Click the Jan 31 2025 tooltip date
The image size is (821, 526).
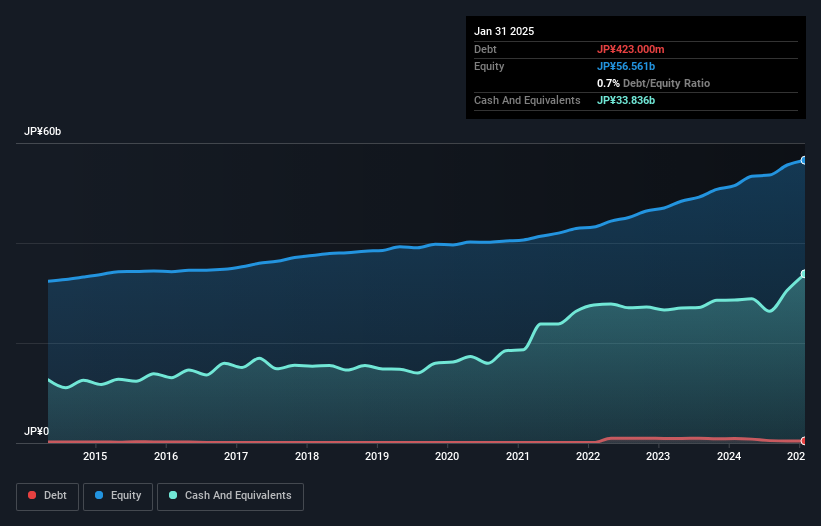(504, 31)
